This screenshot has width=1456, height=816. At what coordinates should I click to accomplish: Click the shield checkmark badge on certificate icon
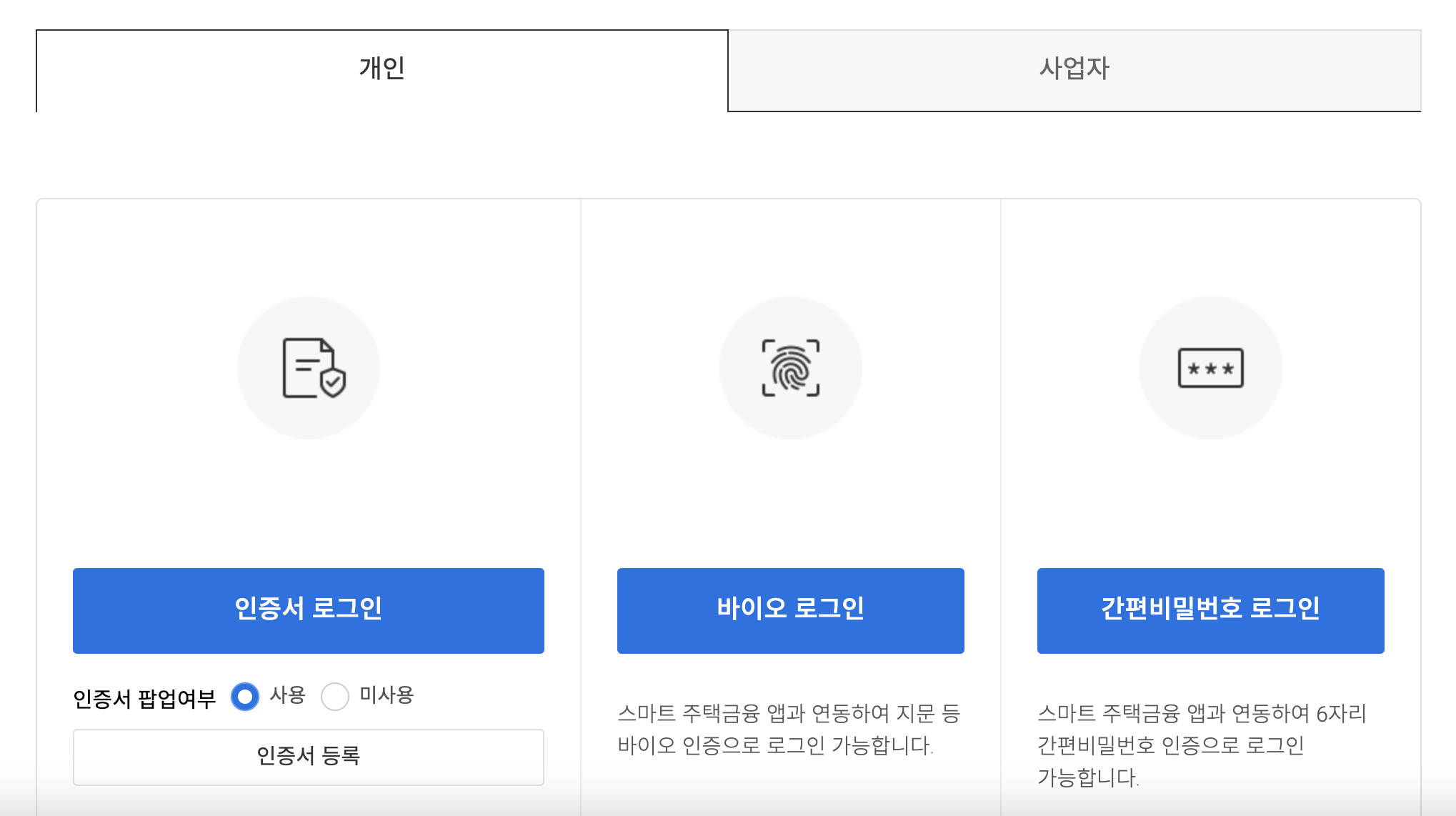(333, 382)
